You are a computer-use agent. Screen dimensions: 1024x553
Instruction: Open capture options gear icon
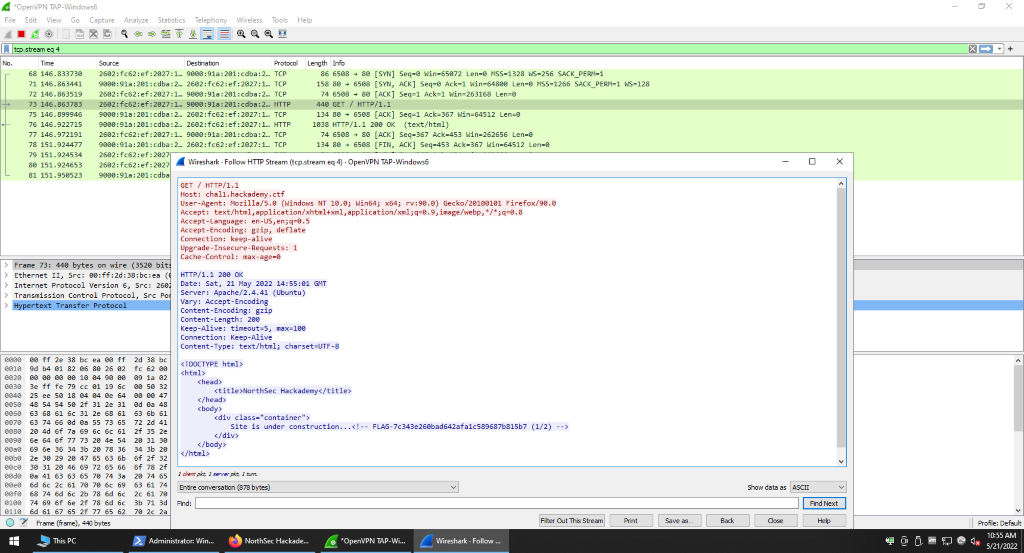pos(48,33)
